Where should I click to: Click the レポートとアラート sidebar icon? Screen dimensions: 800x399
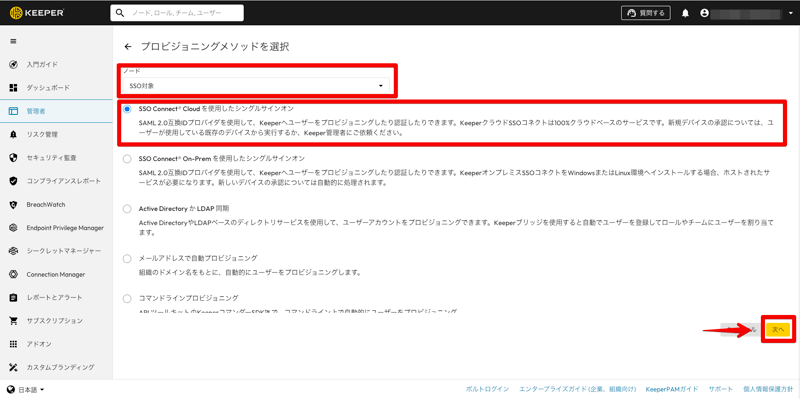[x=14, y=297]
